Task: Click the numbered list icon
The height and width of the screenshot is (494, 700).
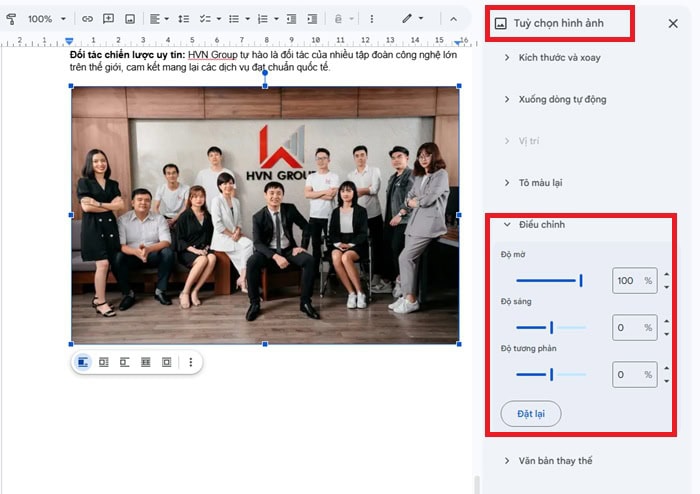Action: coord(262,19)
